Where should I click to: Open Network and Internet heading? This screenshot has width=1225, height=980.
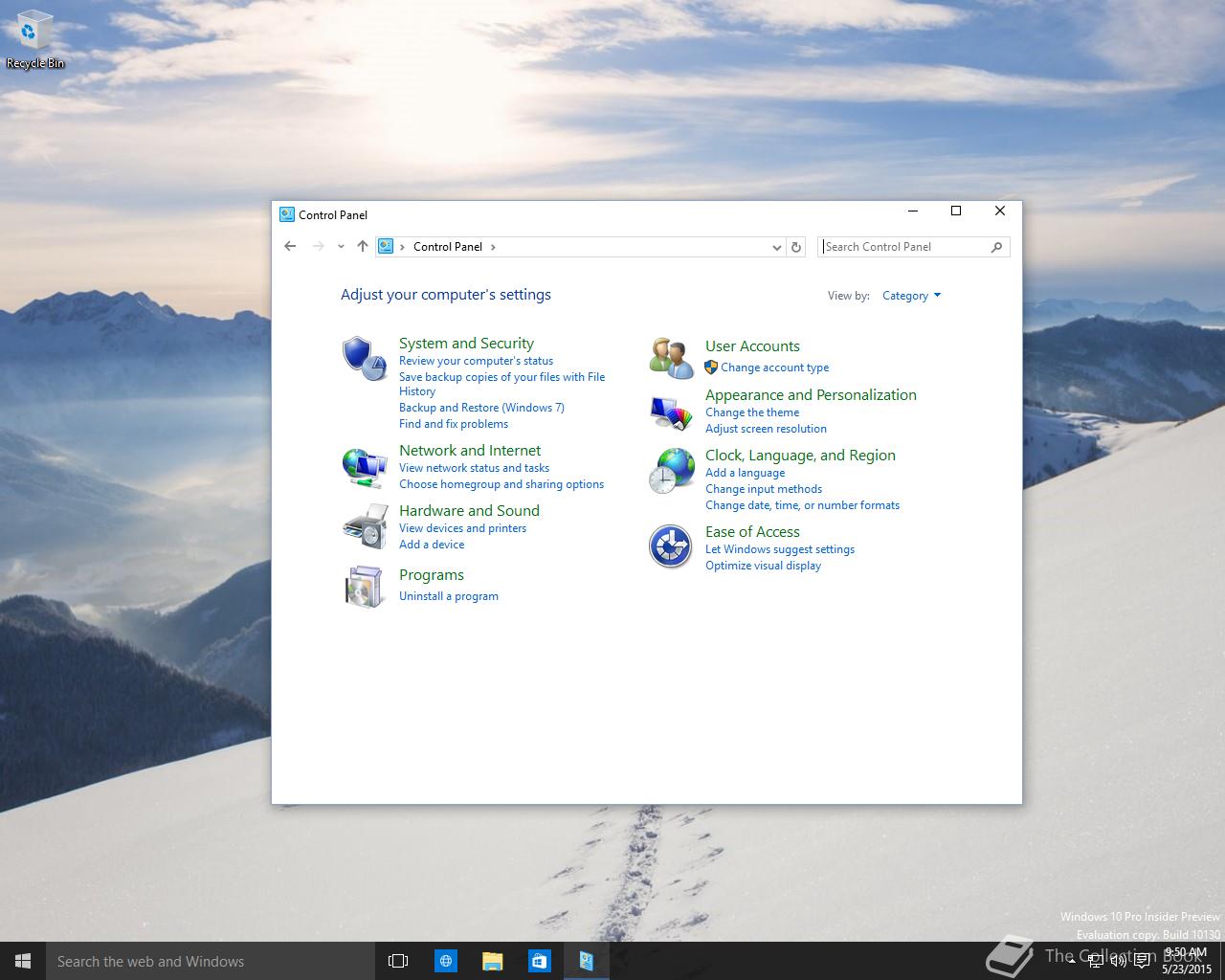coord(470,451)
